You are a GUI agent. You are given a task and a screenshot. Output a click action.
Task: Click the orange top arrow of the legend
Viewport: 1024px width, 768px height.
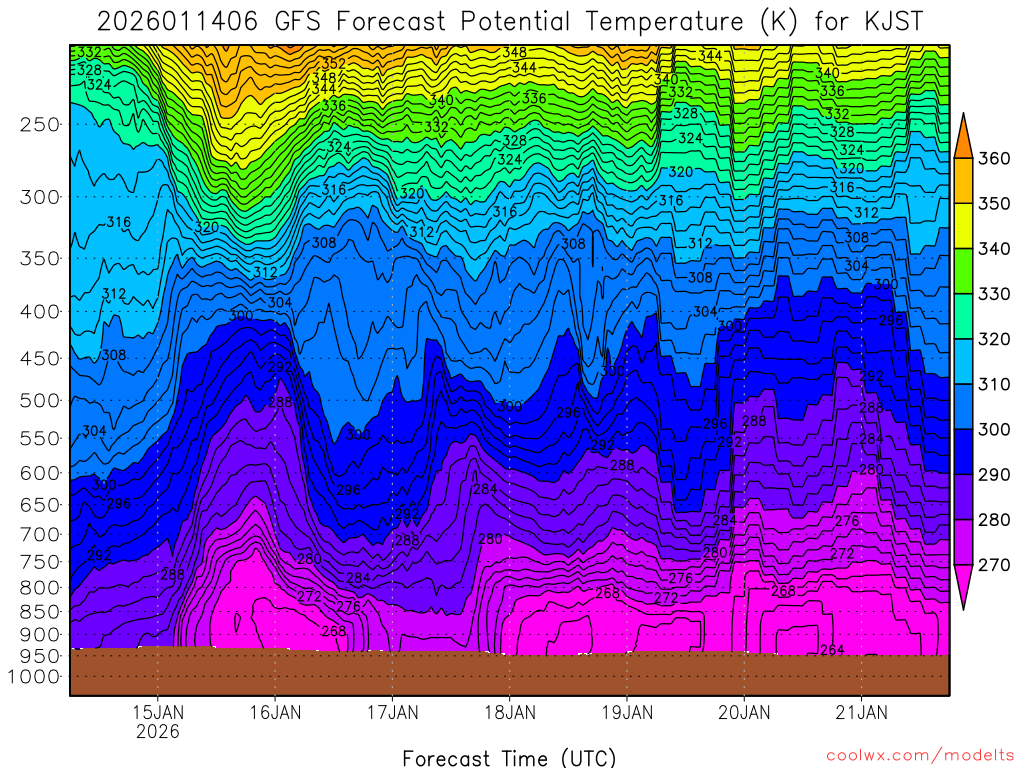pos(963,140)
